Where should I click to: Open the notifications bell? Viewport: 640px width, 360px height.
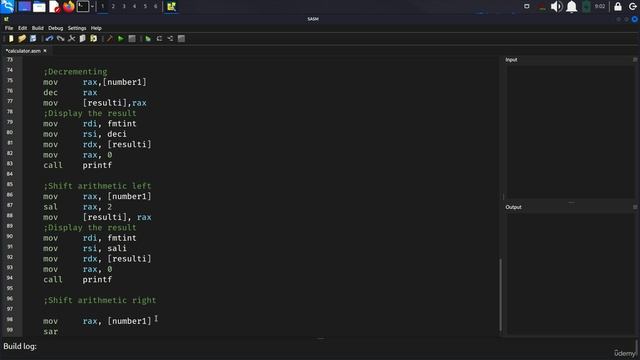tap(572, 7)
